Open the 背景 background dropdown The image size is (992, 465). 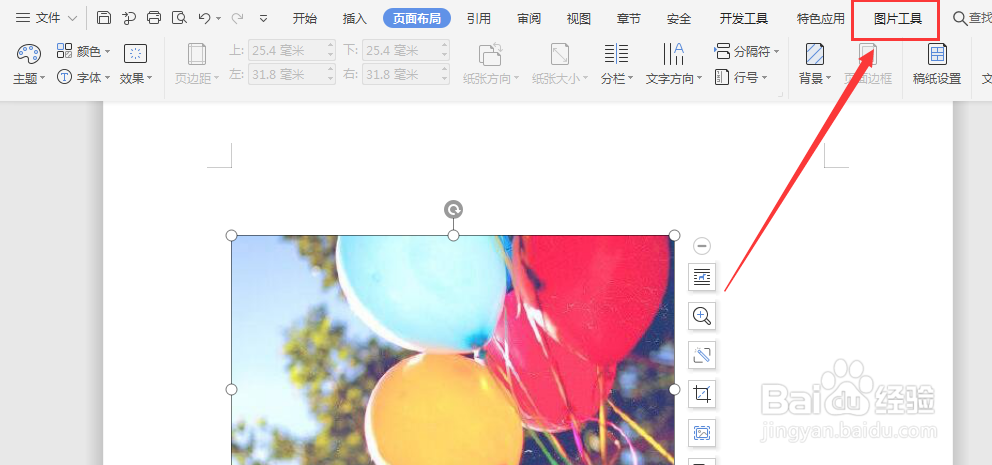815,65
